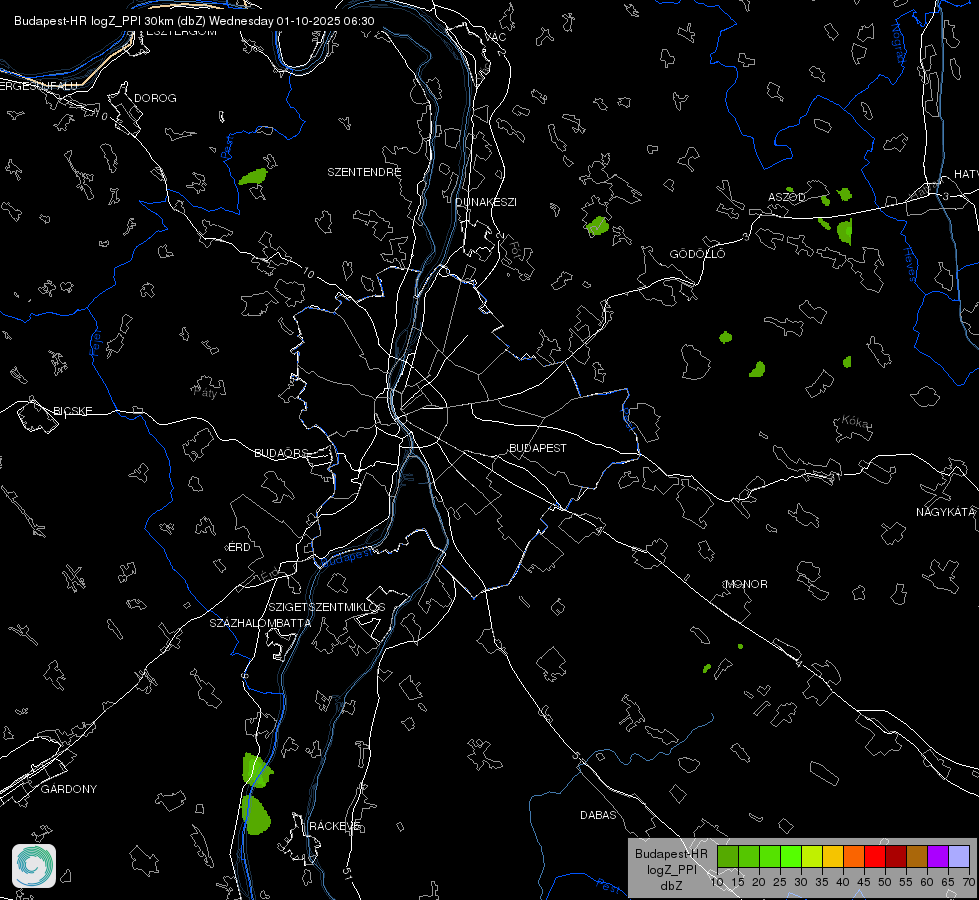Click the swirl logo icon in the corner
This screenshot has height=900, width=979.
coord(34,866)
